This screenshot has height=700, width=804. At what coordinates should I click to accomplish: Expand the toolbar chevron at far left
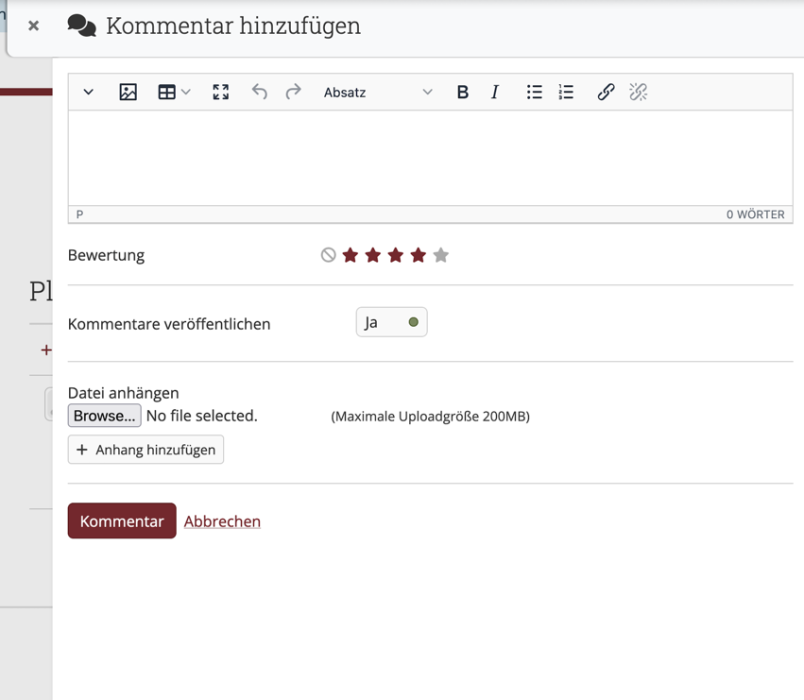(88, 92)
